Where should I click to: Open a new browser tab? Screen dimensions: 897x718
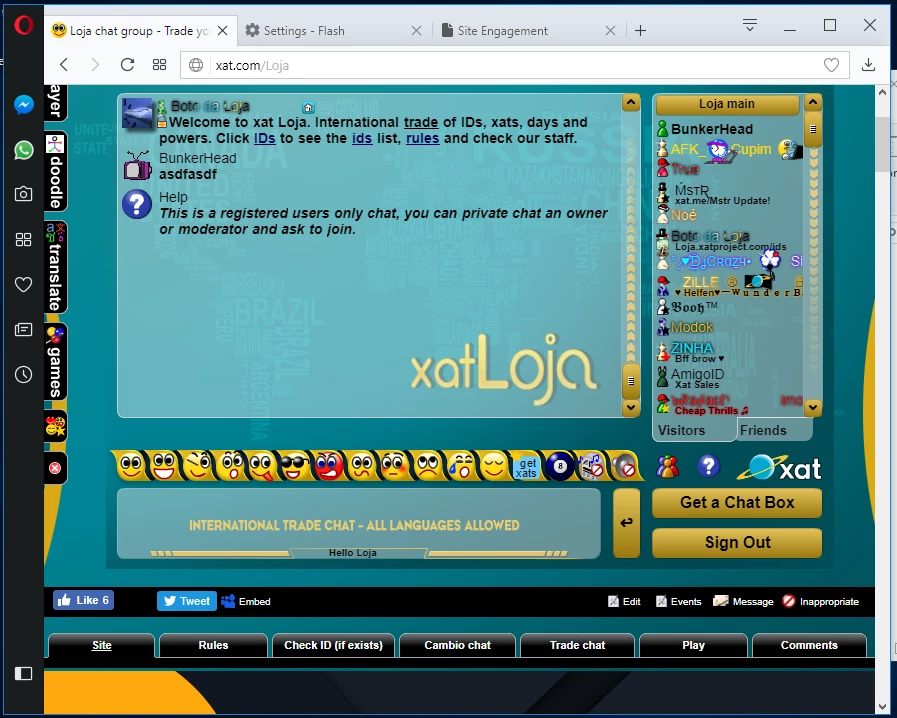click(x=641, y=31)
